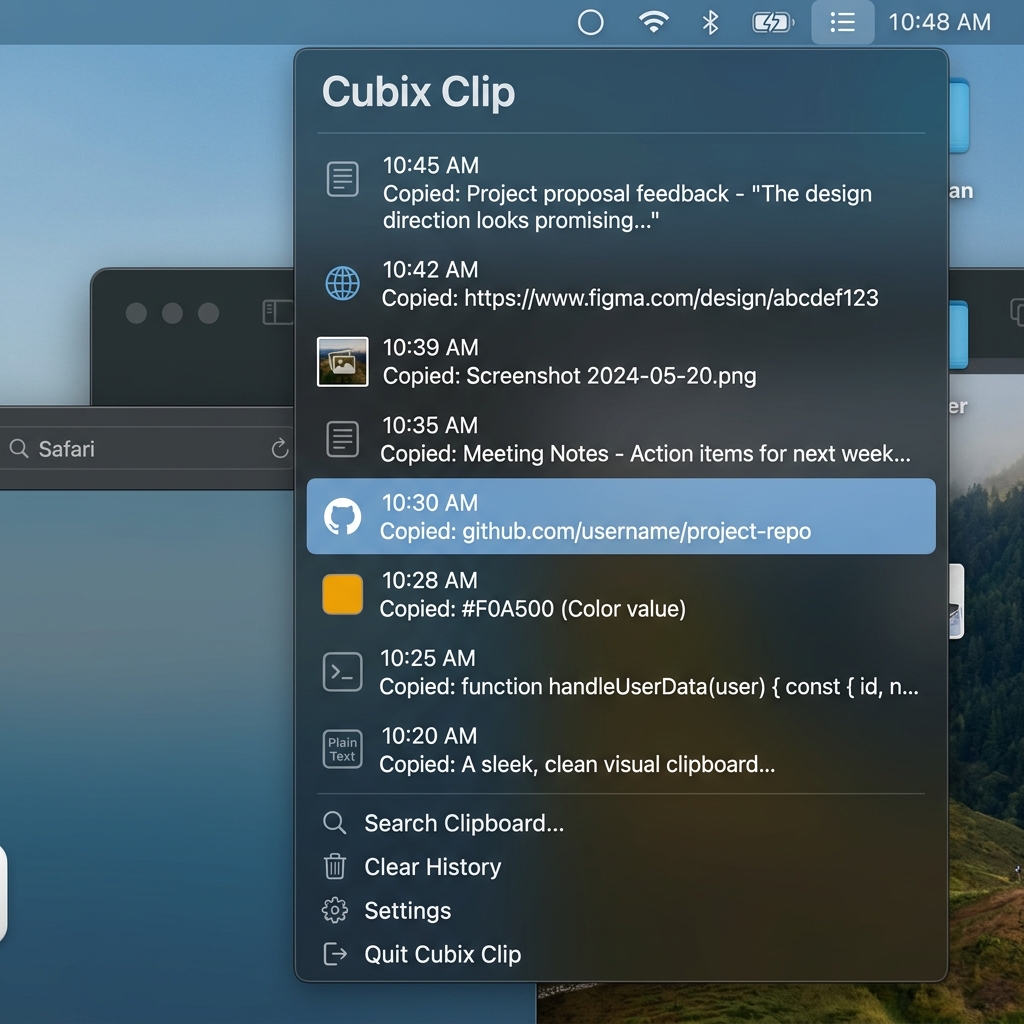1024x1024 pixels.
Task: Click the circle icon in menu bar
Action: (x=590, y=22)
